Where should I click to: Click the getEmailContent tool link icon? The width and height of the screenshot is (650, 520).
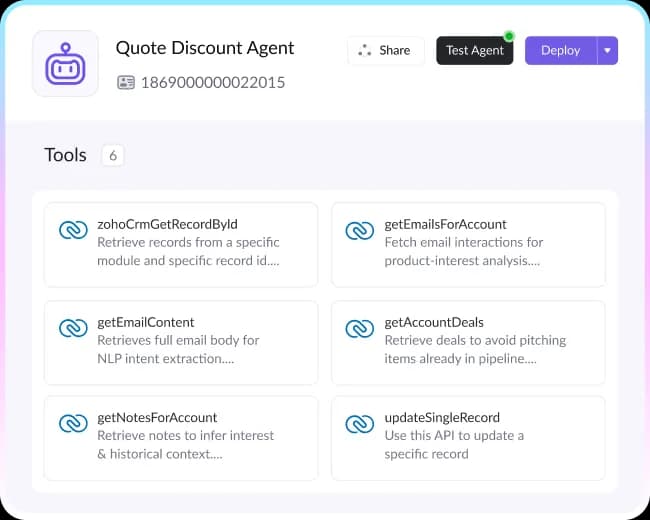click(73, 328)
